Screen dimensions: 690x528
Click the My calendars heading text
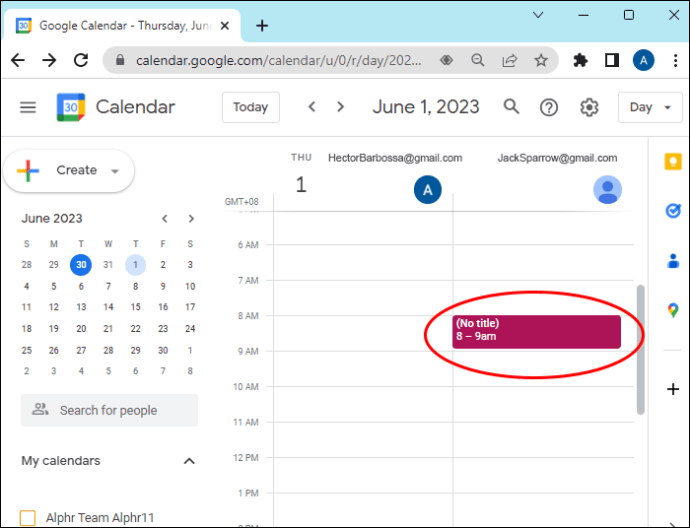(61, 461)
